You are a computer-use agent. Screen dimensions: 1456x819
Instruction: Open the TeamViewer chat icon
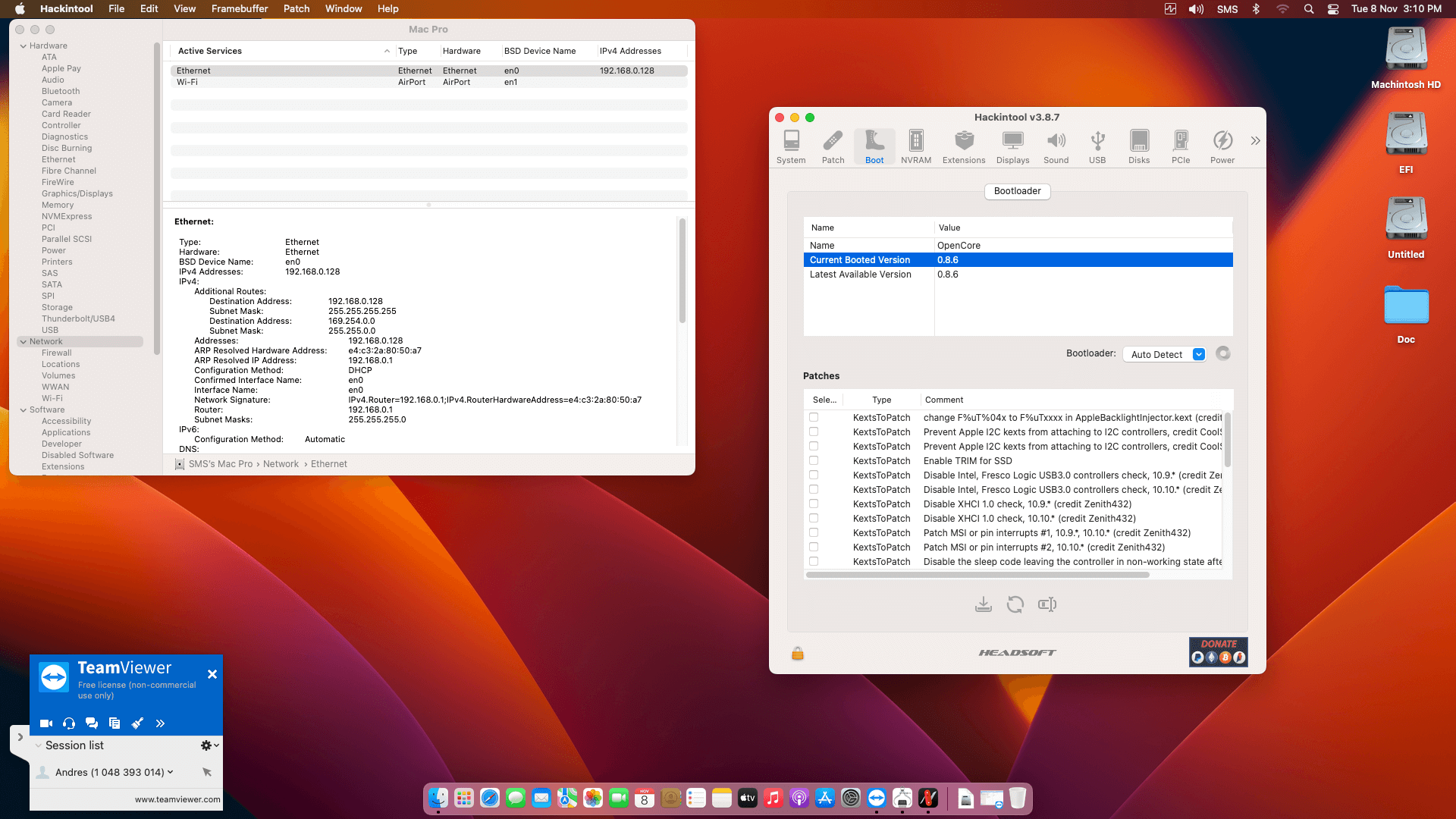92,723
